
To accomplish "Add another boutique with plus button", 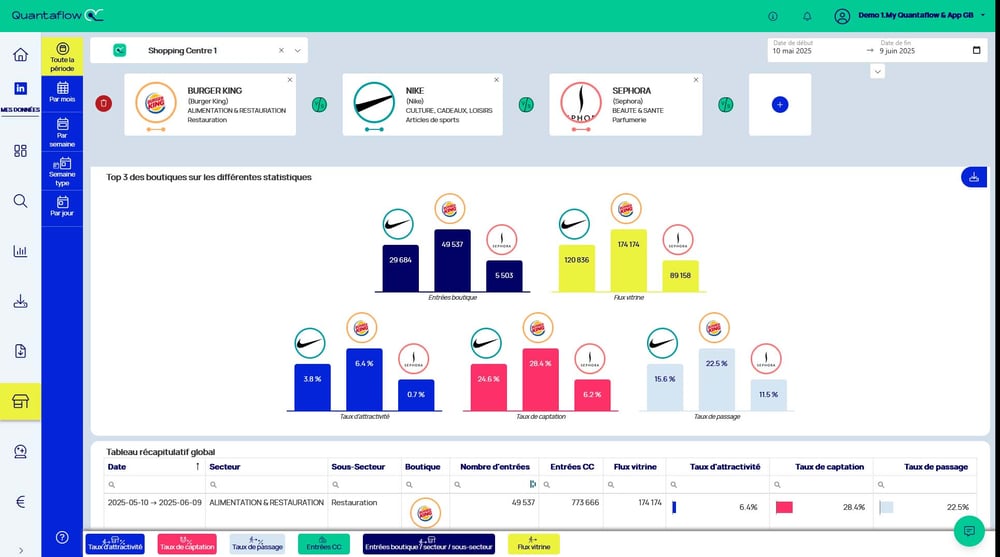I will [x=780, y=104].
